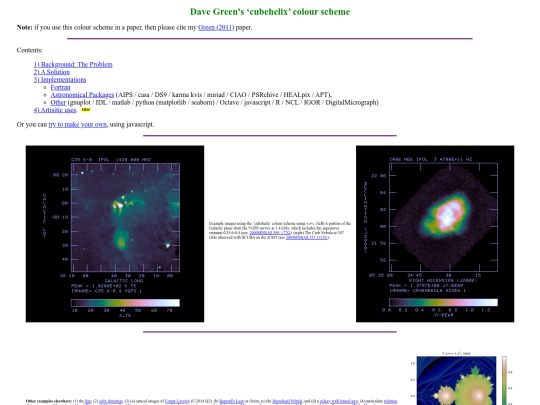Click the 'PEAK = 1.0208E+02' text in left image
The height and width of the screenshot is (405, 540).
point(104,286)
